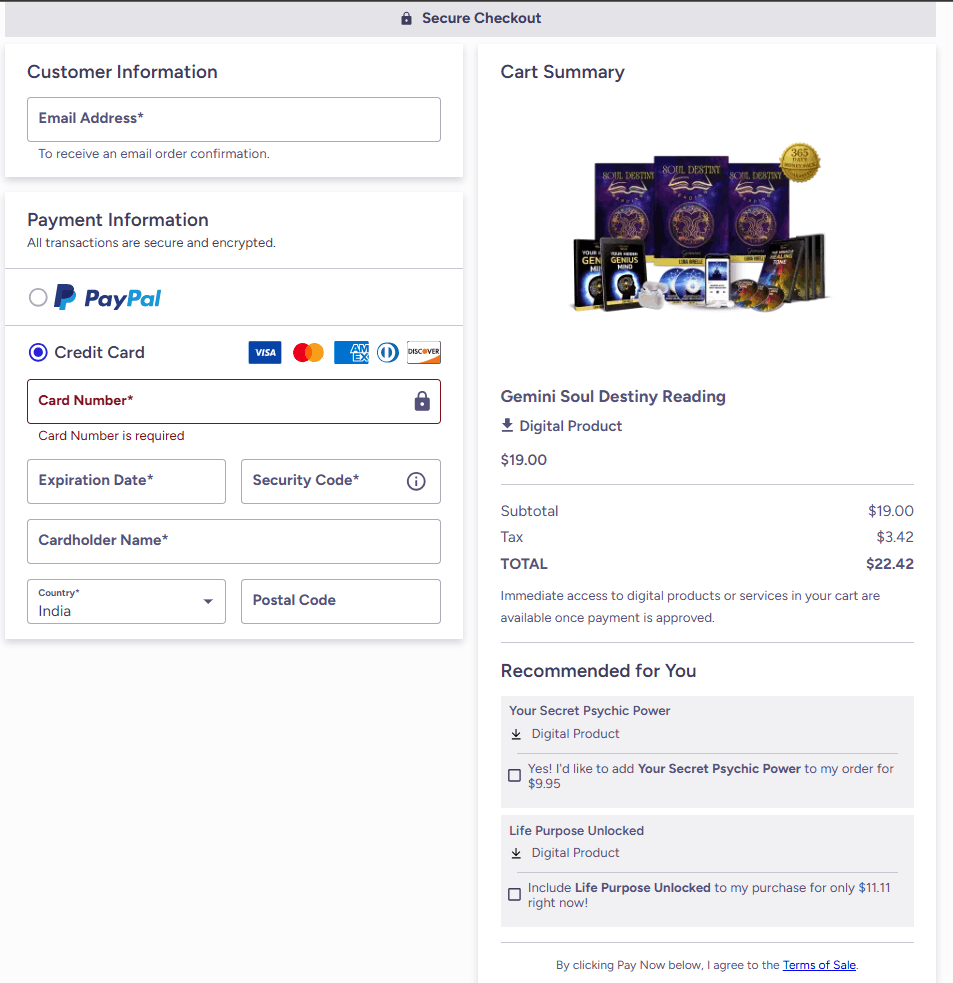Click the info icon beside Security Code

[416, 481]
